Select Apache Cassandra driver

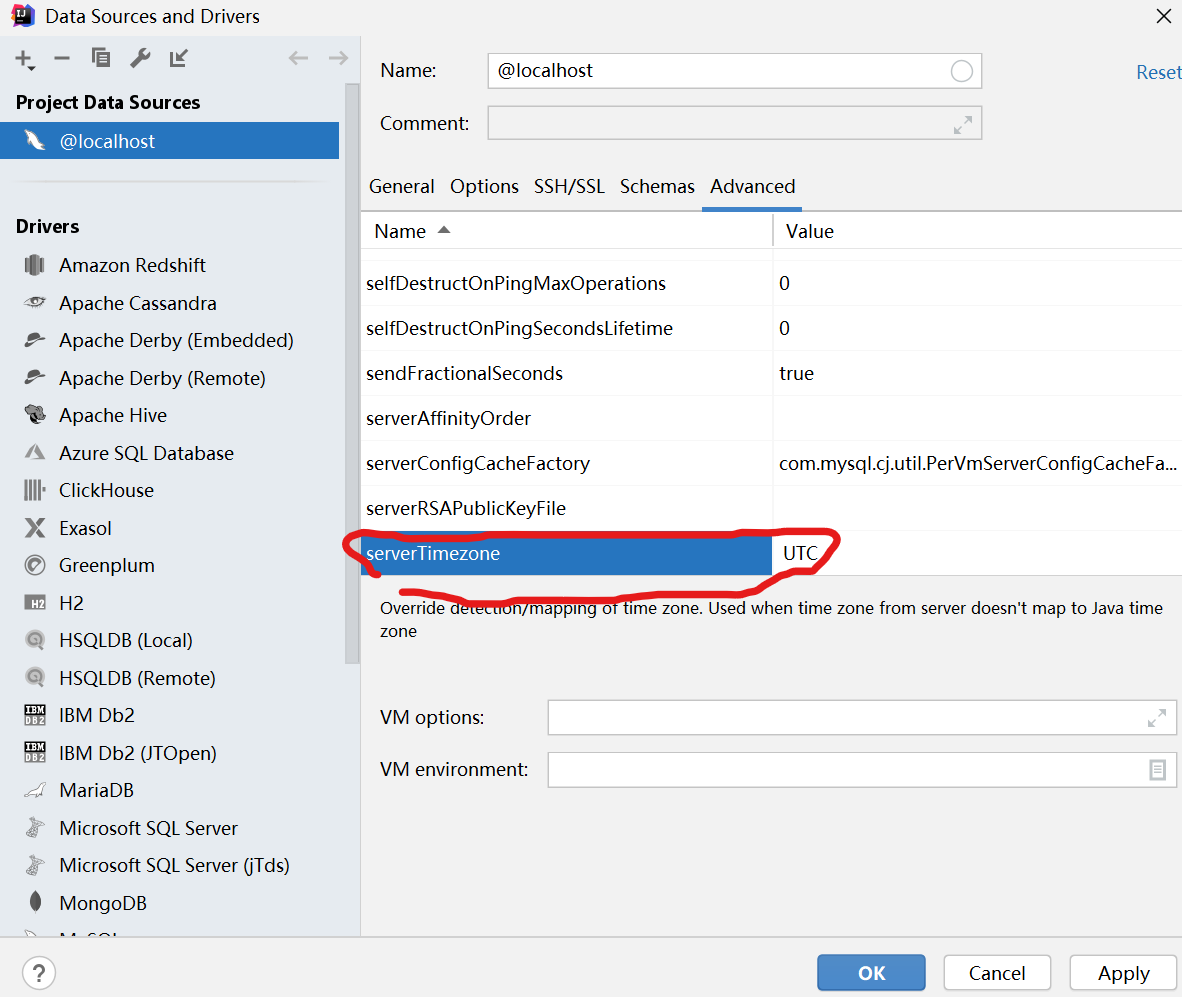[x=137, y=303]
